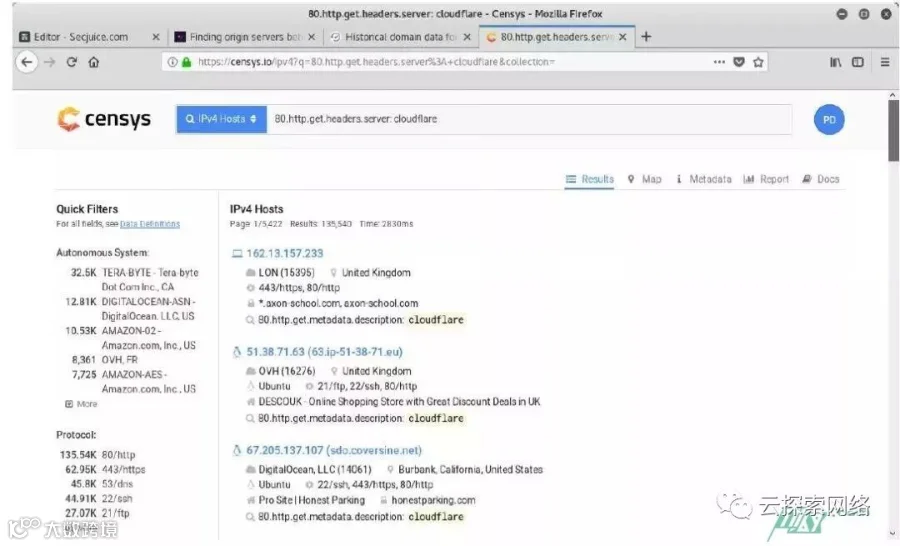
Task: Open the Firefox hamburger menu
Action: [885, 62]
